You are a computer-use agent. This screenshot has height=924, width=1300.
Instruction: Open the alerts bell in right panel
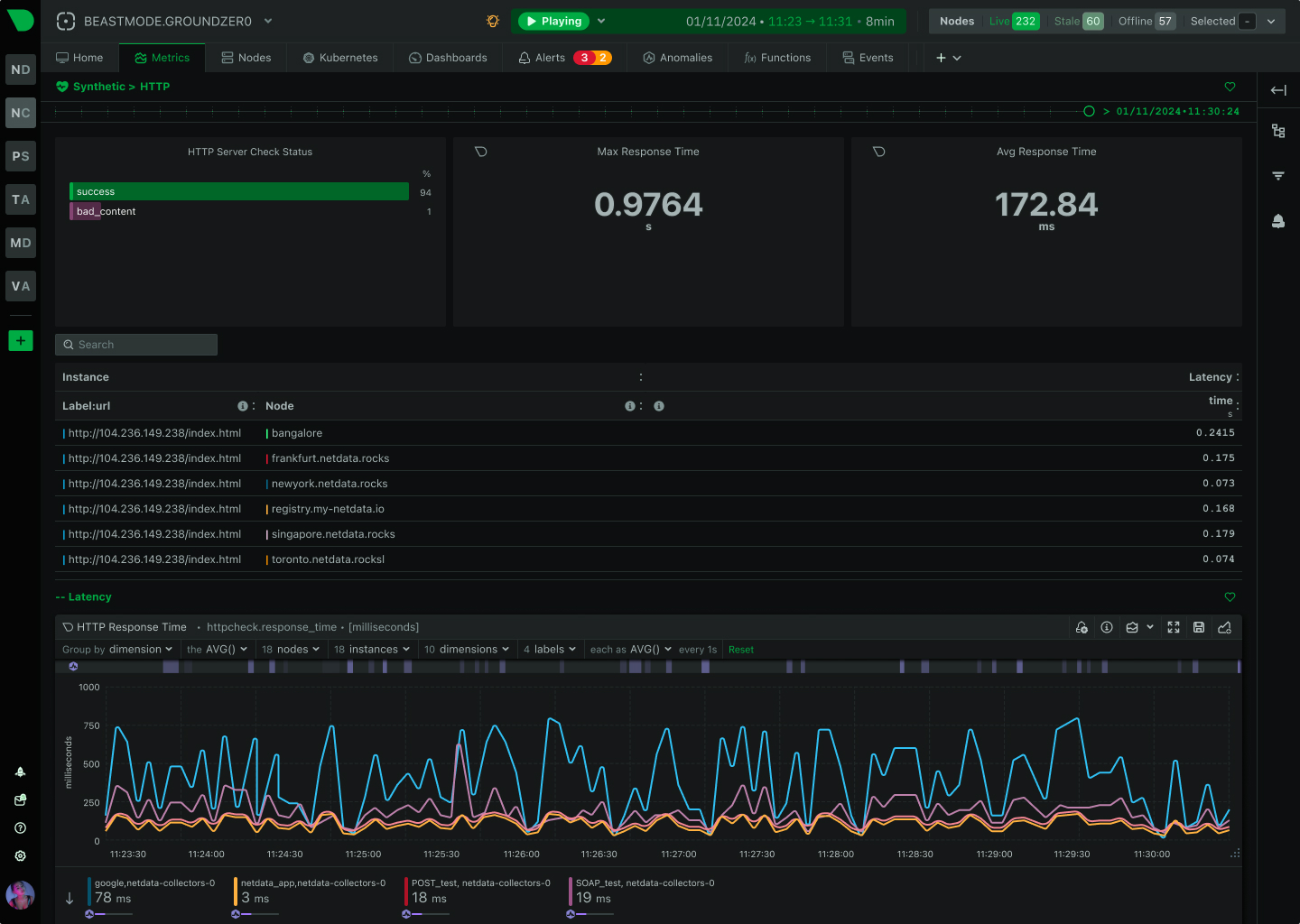coord(1278,221)
